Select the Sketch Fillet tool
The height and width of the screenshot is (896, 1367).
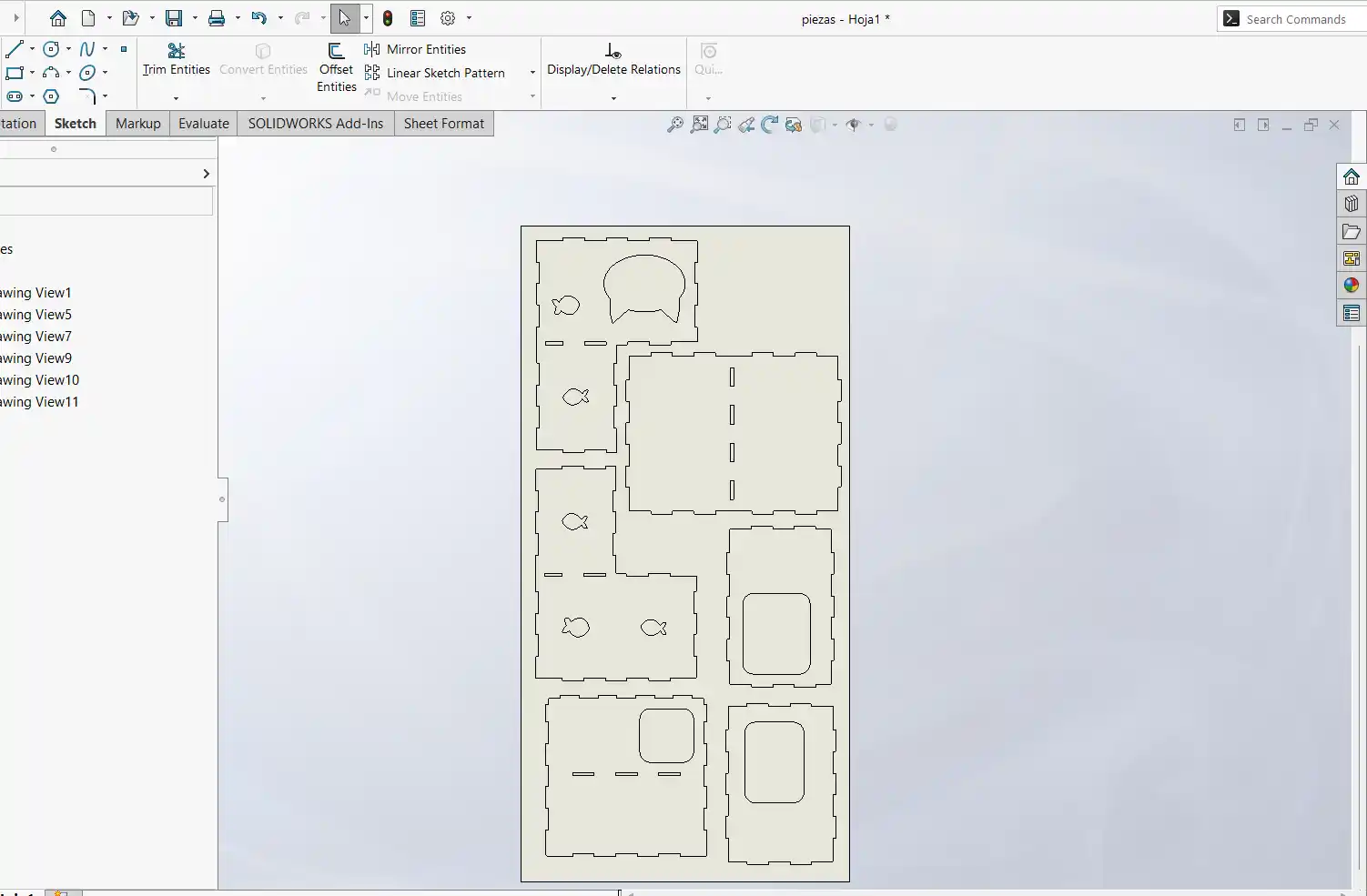[87, 96]
